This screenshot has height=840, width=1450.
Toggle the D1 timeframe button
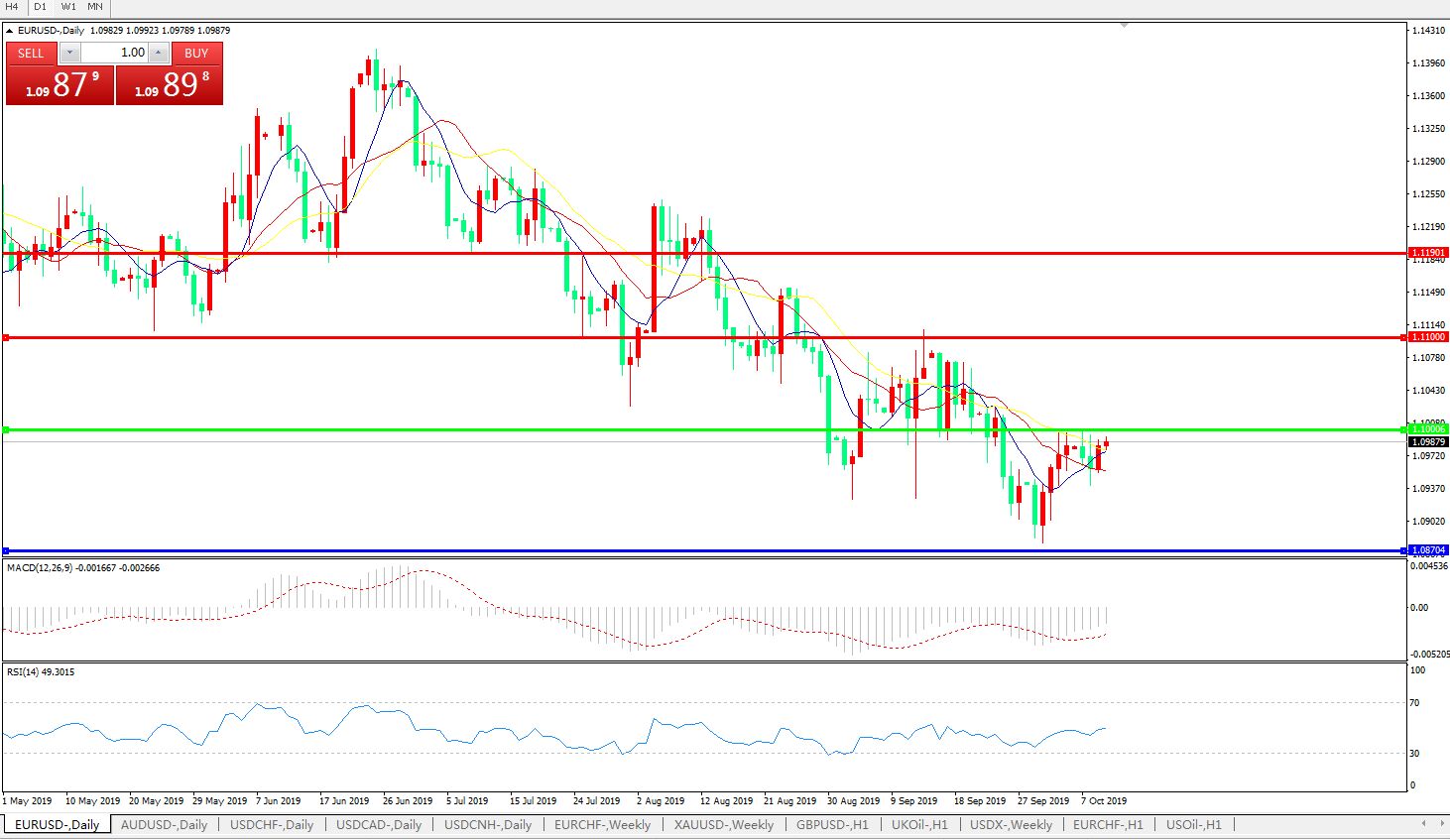point(41,6)
